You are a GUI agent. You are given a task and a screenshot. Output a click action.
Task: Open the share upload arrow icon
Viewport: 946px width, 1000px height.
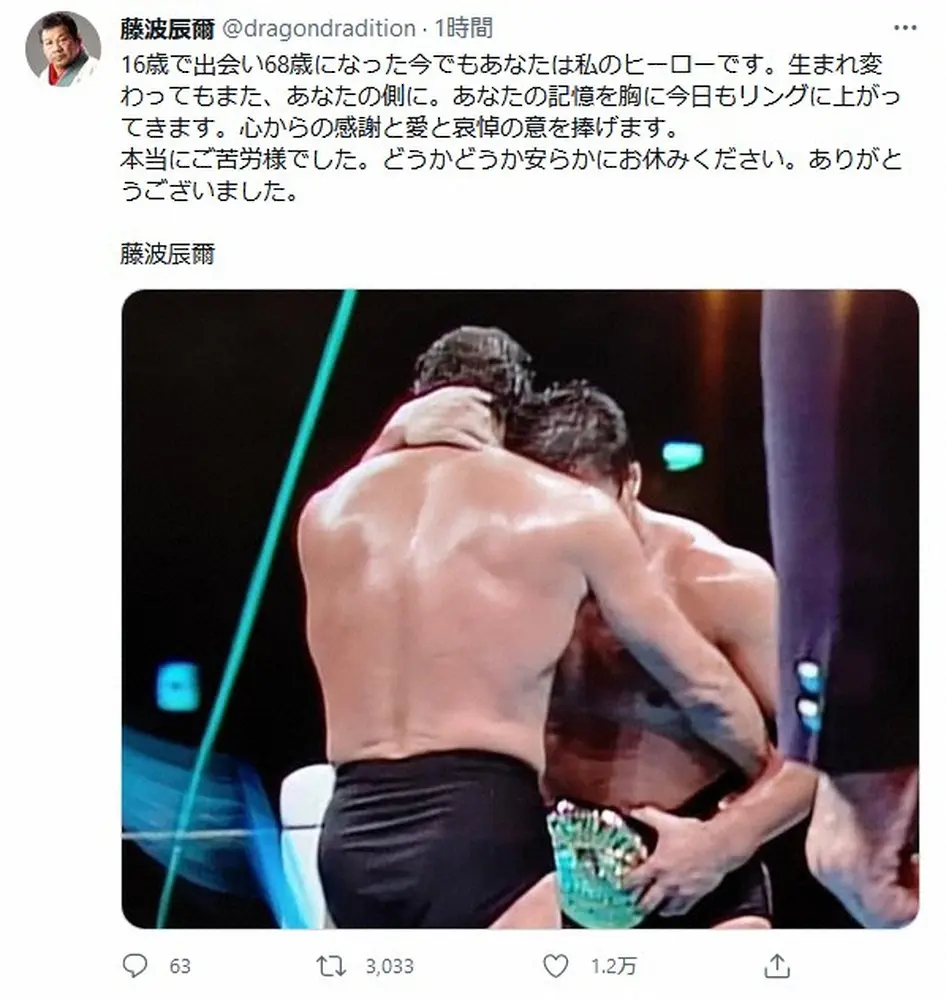click(x=777, y=966)
